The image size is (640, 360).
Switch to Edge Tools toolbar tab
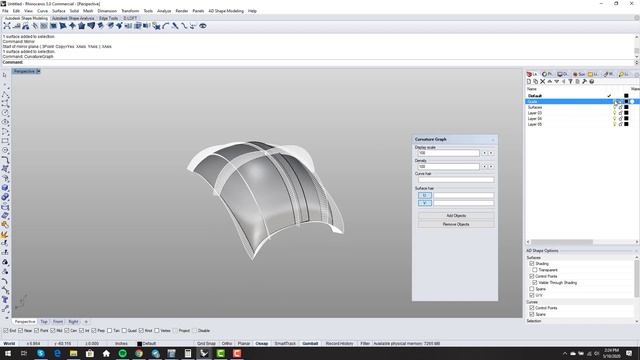109,18
